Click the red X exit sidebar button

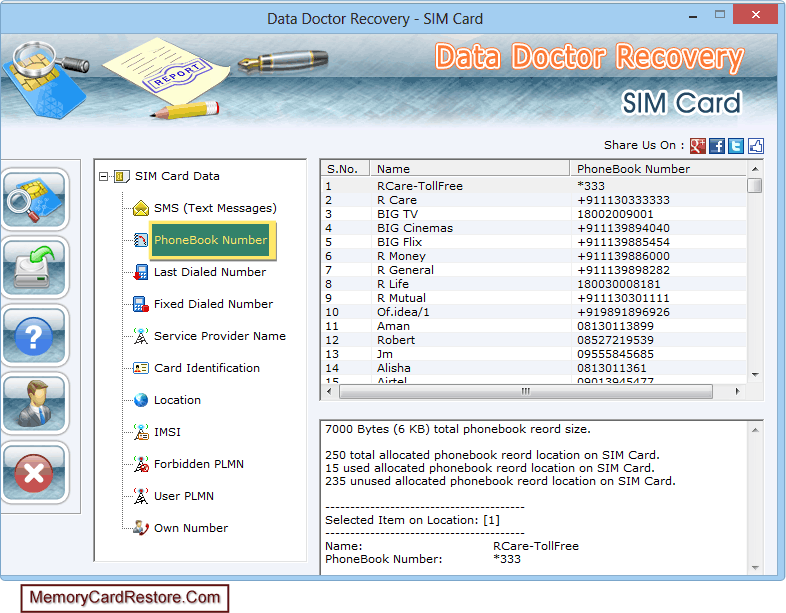35,473
